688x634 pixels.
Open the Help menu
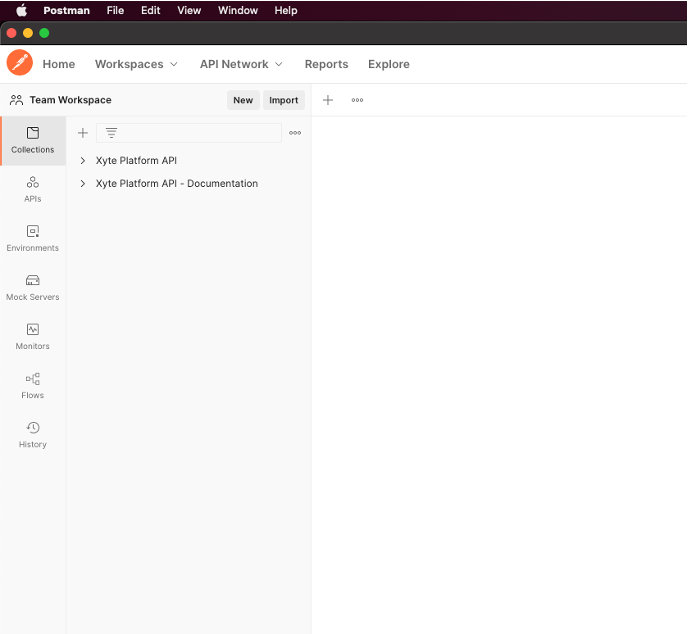(286, 11)
